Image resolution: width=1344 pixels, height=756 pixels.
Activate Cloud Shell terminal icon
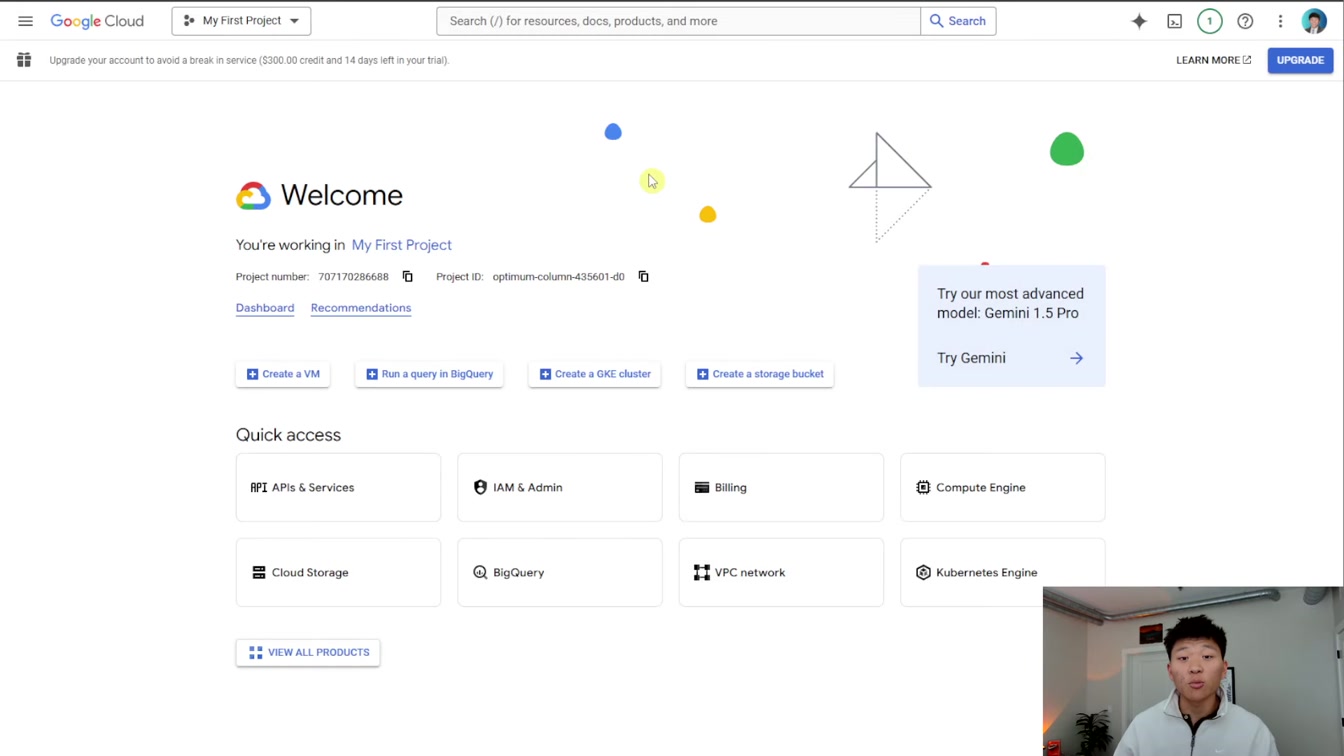point(1174,21)
